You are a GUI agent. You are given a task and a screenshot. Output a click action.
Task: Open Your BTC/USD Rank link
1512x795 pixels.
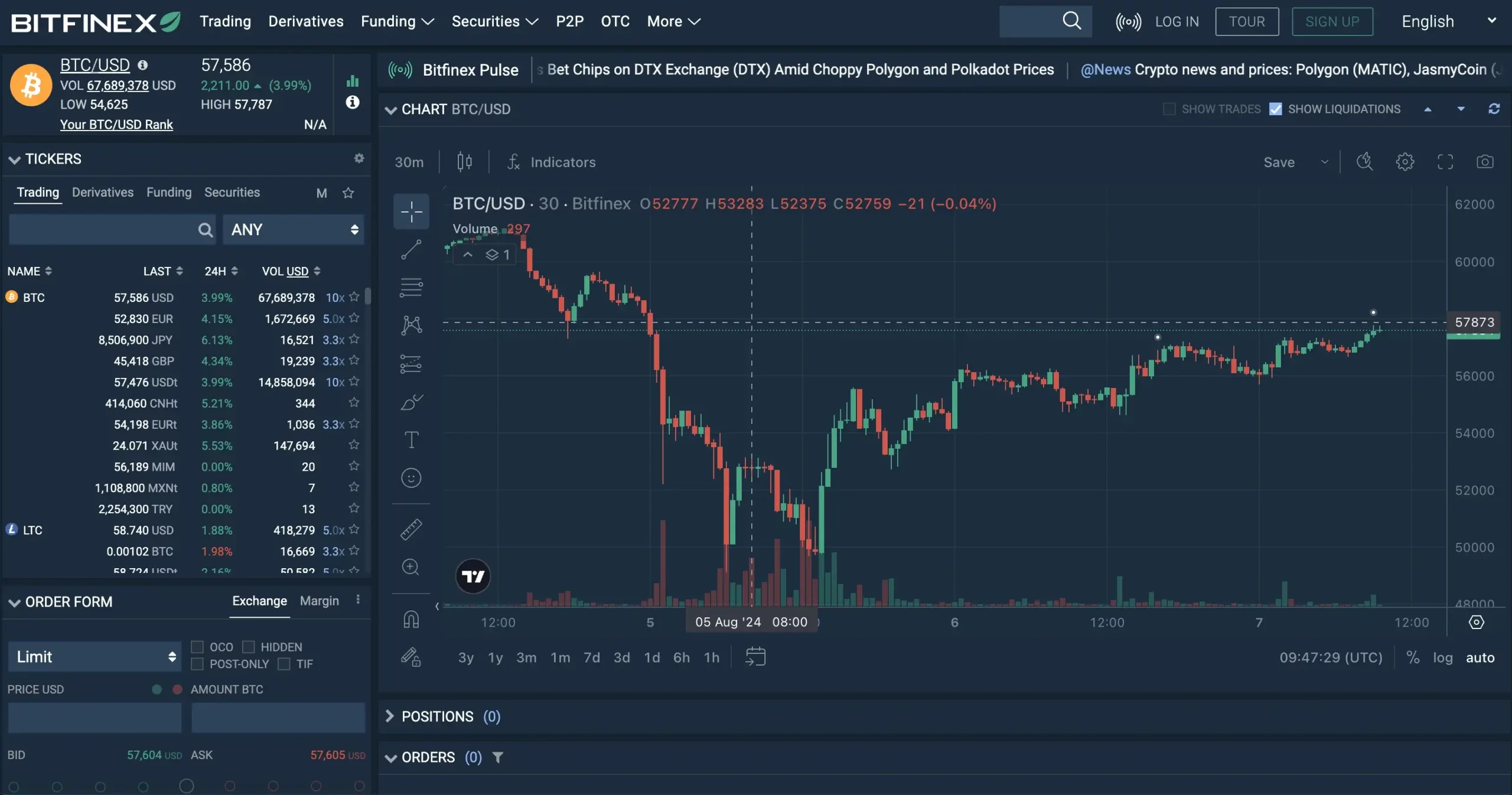116,125
